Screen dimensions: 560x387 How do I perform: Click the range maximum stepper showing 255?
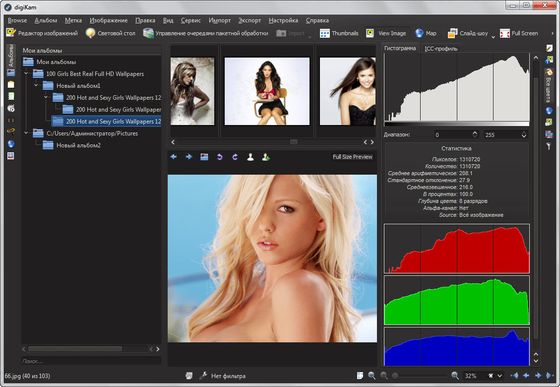coord(505,135)
